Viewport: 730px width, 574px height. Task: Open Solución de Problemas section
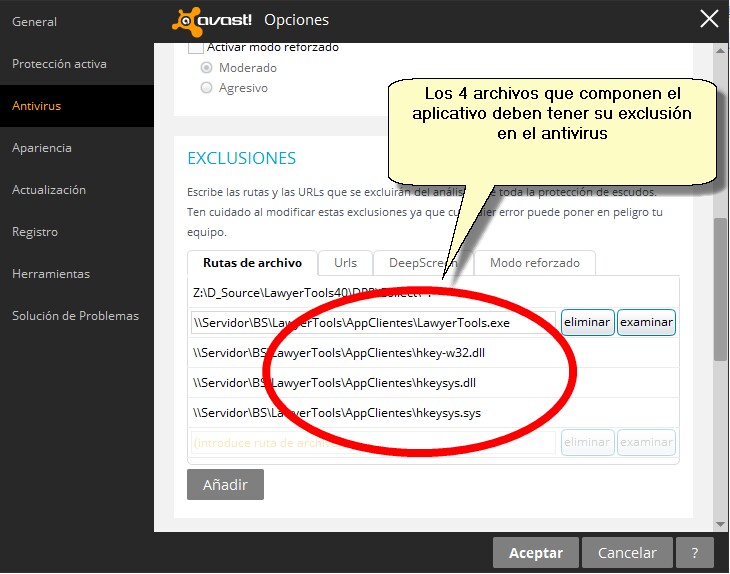[75, 316]
